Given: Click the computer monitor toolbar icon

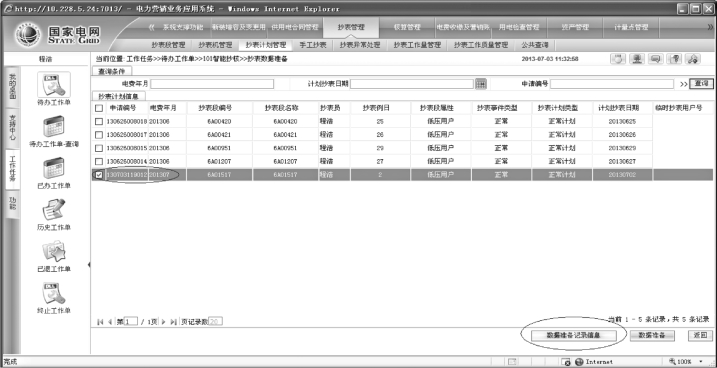Looking at the screenshot, I should coord(637,59).
